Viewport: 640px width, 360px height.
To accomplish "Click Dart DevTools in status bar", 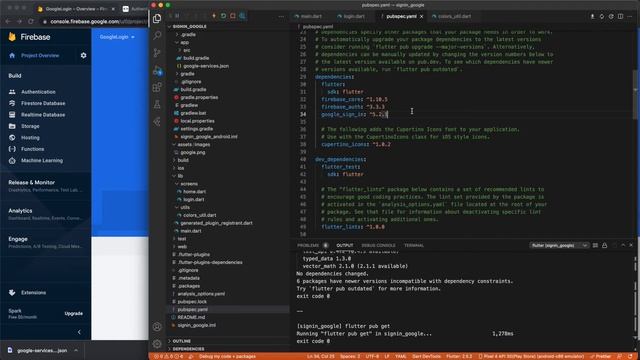I will coord(427,356).
